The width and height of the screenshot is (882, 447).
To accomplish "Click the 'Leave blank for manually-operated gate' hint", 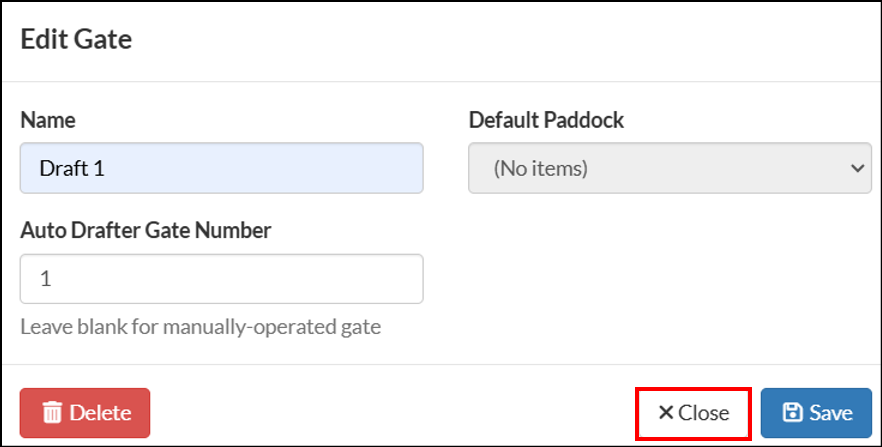I will pos(201,327).
